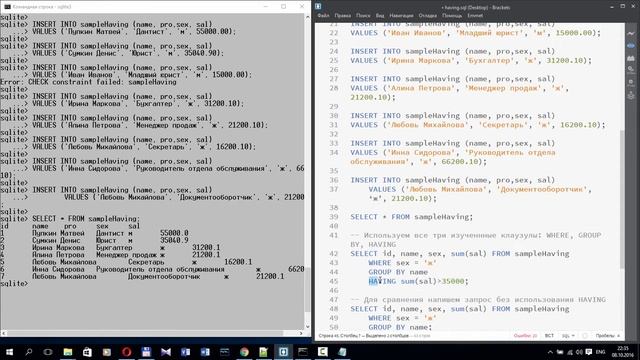Switch to the command prompt taskbar icon
Screen dimensions: 640x360
(303, 351)
